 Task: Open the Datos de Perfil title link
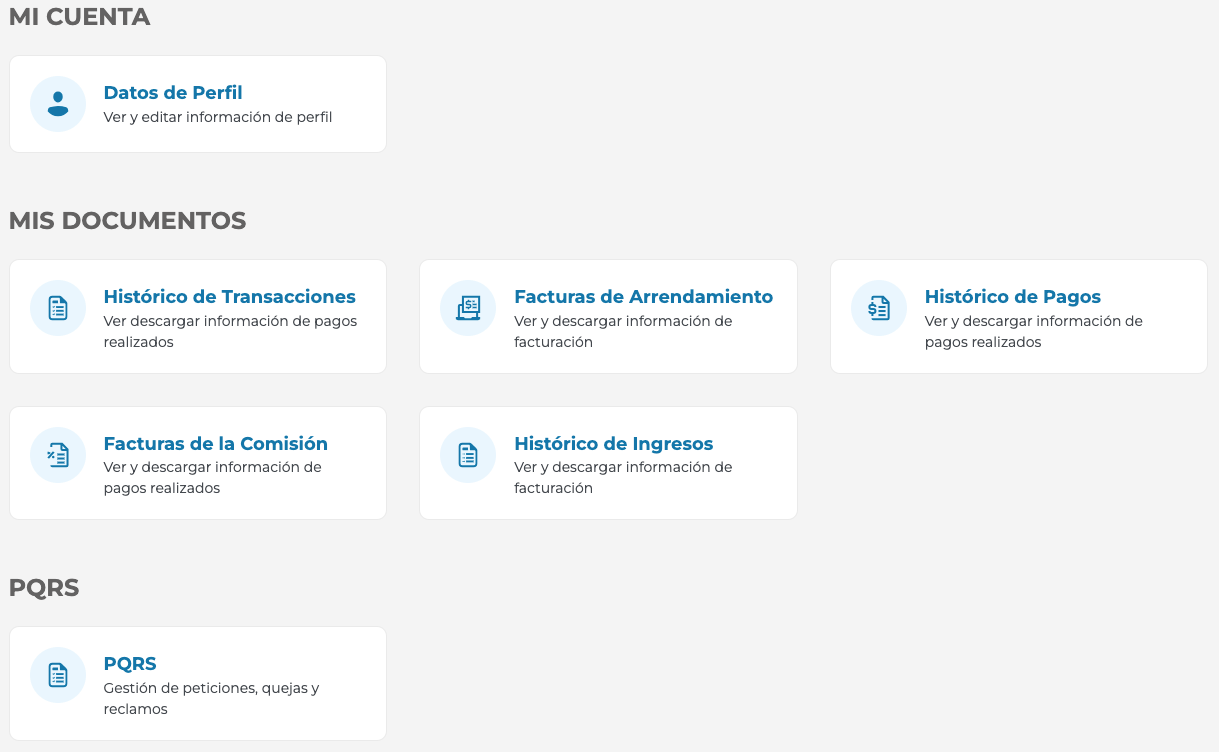point(173,93)
